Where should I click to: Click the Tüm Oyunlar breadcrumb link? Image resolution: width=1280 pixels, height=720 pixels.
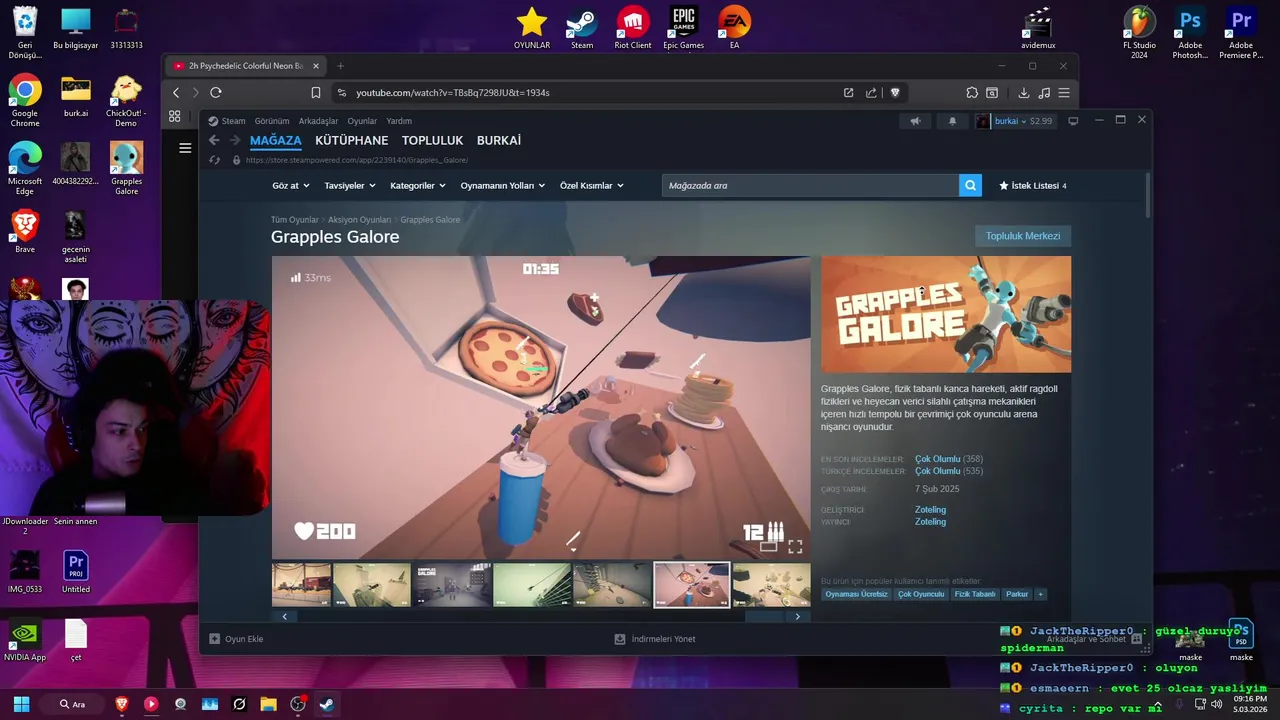tap(294, 220)
